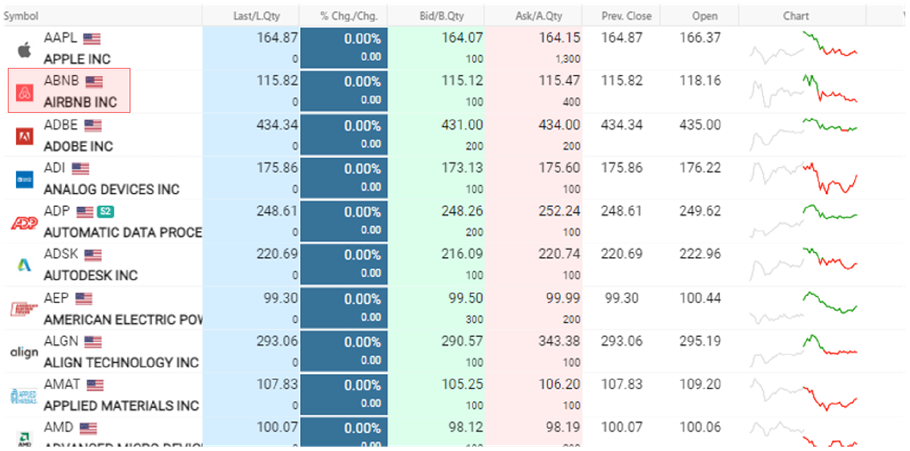Select the AMERICAN ELECTRIC POW row name
Viewport: 910px width, 451px height.
click(122, 319)
